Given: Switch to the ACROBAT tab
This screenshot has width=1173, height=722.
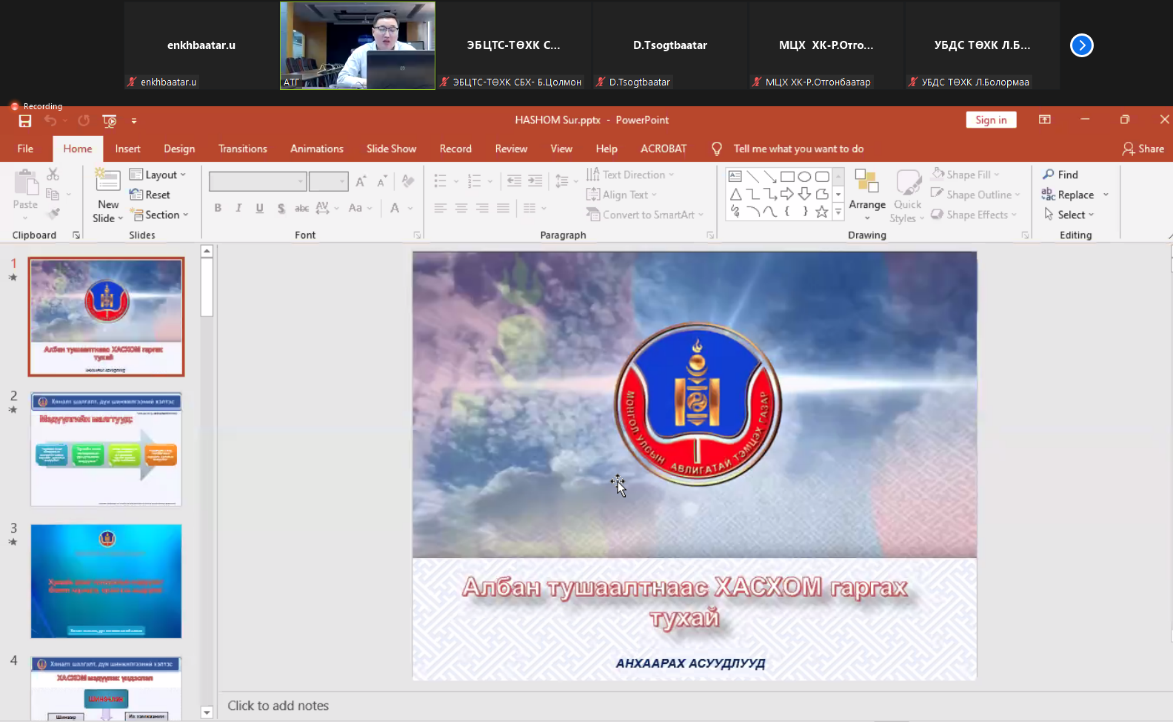Looking at the screenshot, I should (664, 149).
